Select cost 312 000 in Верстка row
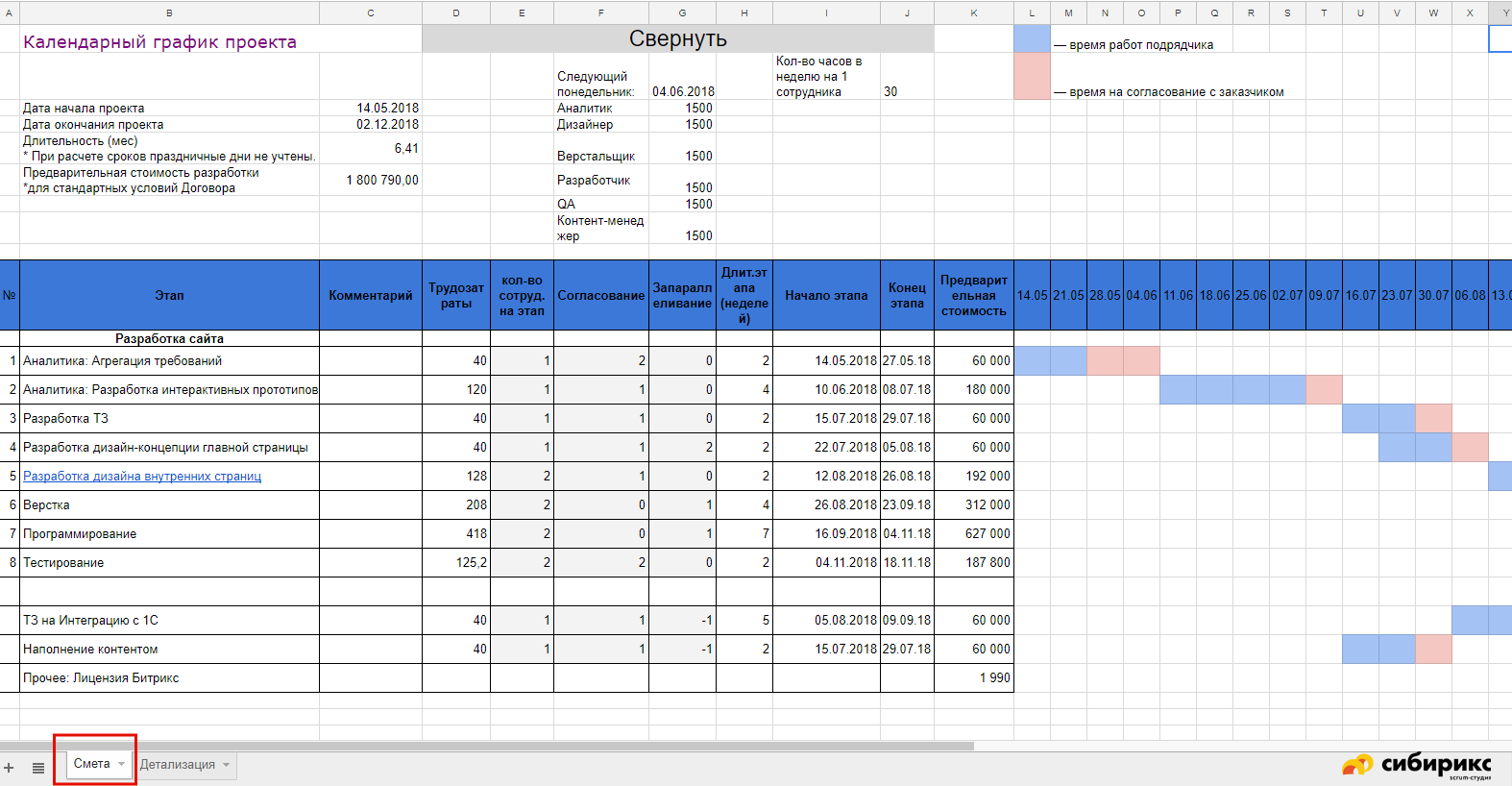The width and height of the screenshot is (1512, 786). 974,505
